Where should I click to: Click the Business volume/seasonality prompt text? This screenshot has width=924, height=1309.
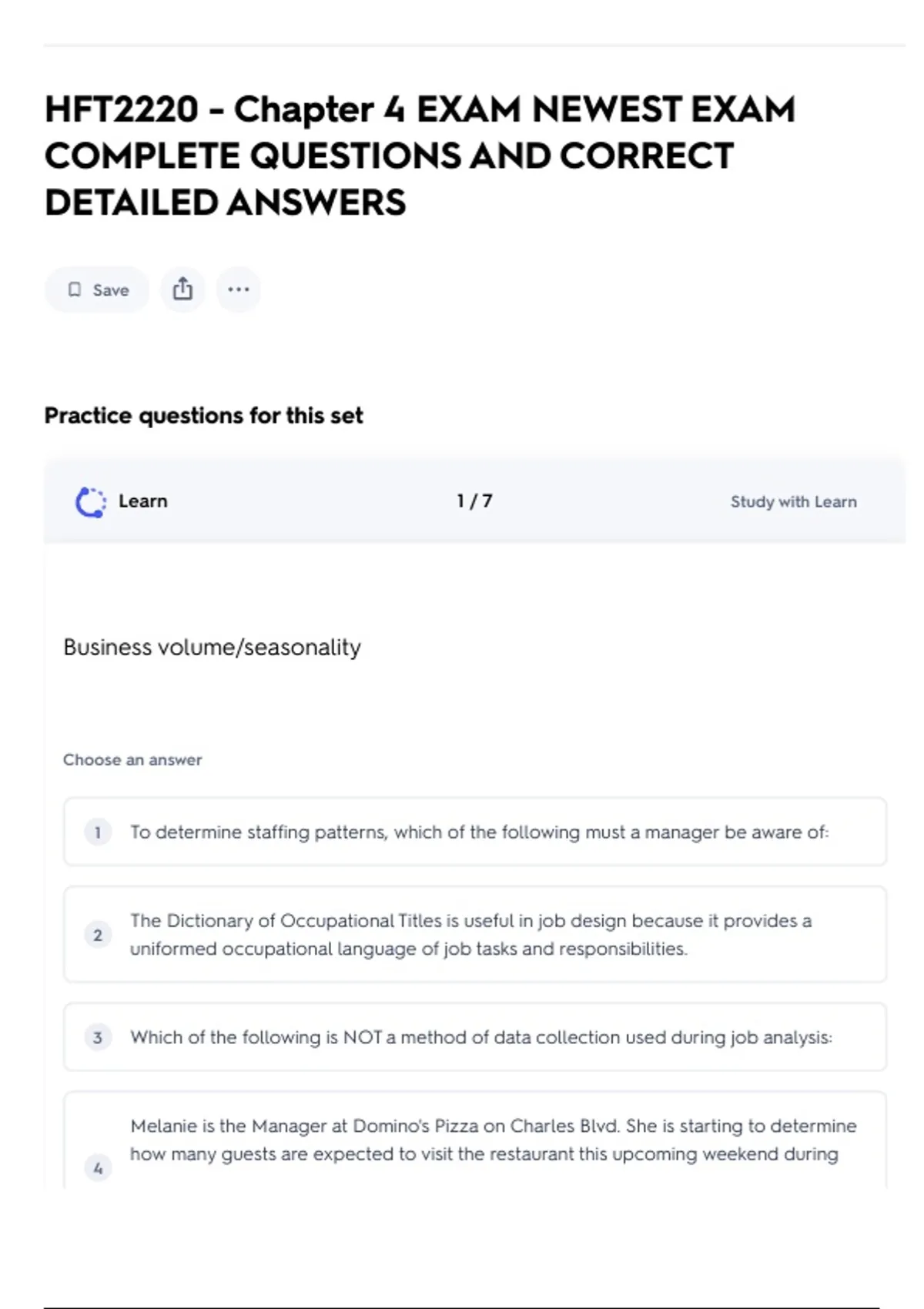[212, 648]
